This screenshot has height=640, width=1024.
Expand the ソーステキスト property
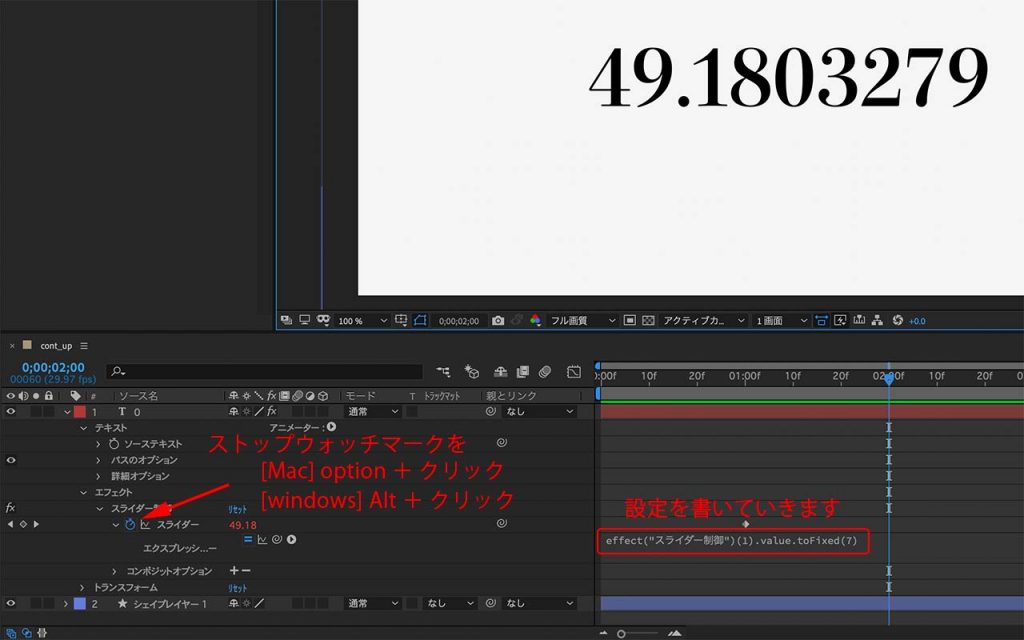99,444
